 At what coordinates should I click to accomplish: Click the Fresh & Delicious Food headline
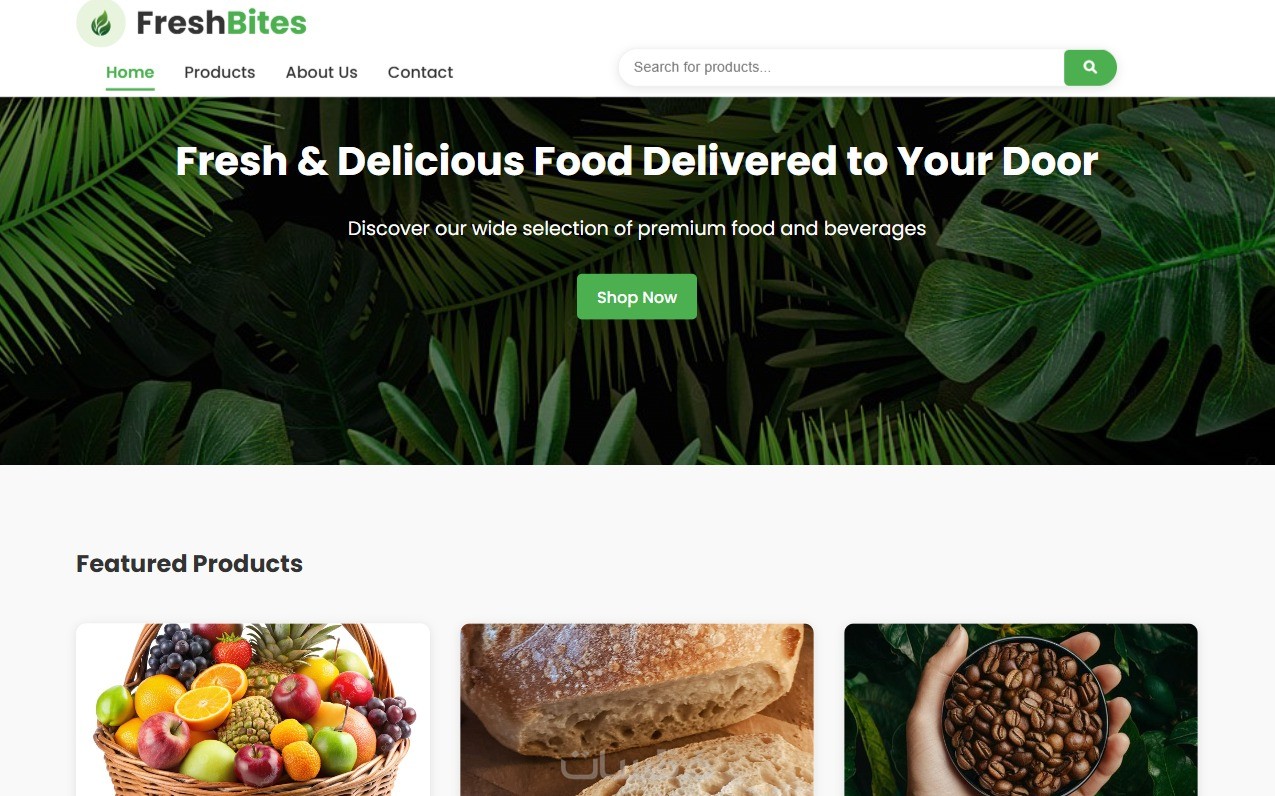[637, 161]
